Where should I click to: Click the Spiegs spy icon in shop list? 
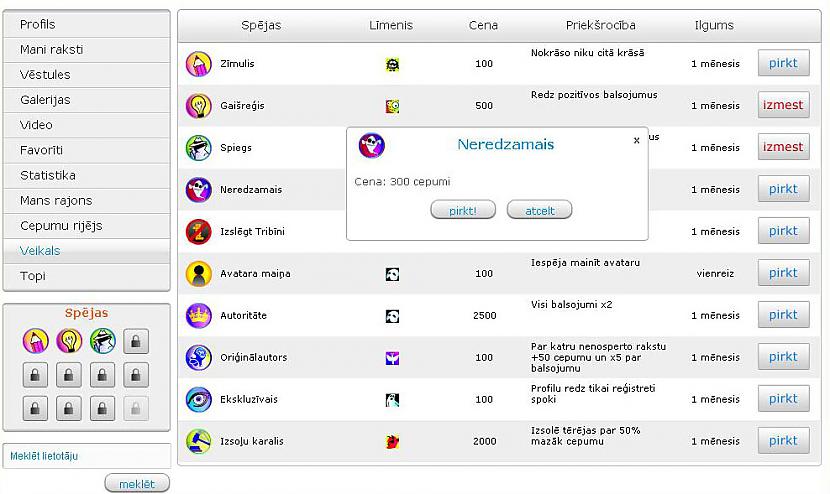pyautogui.click(x=199, y=148)
